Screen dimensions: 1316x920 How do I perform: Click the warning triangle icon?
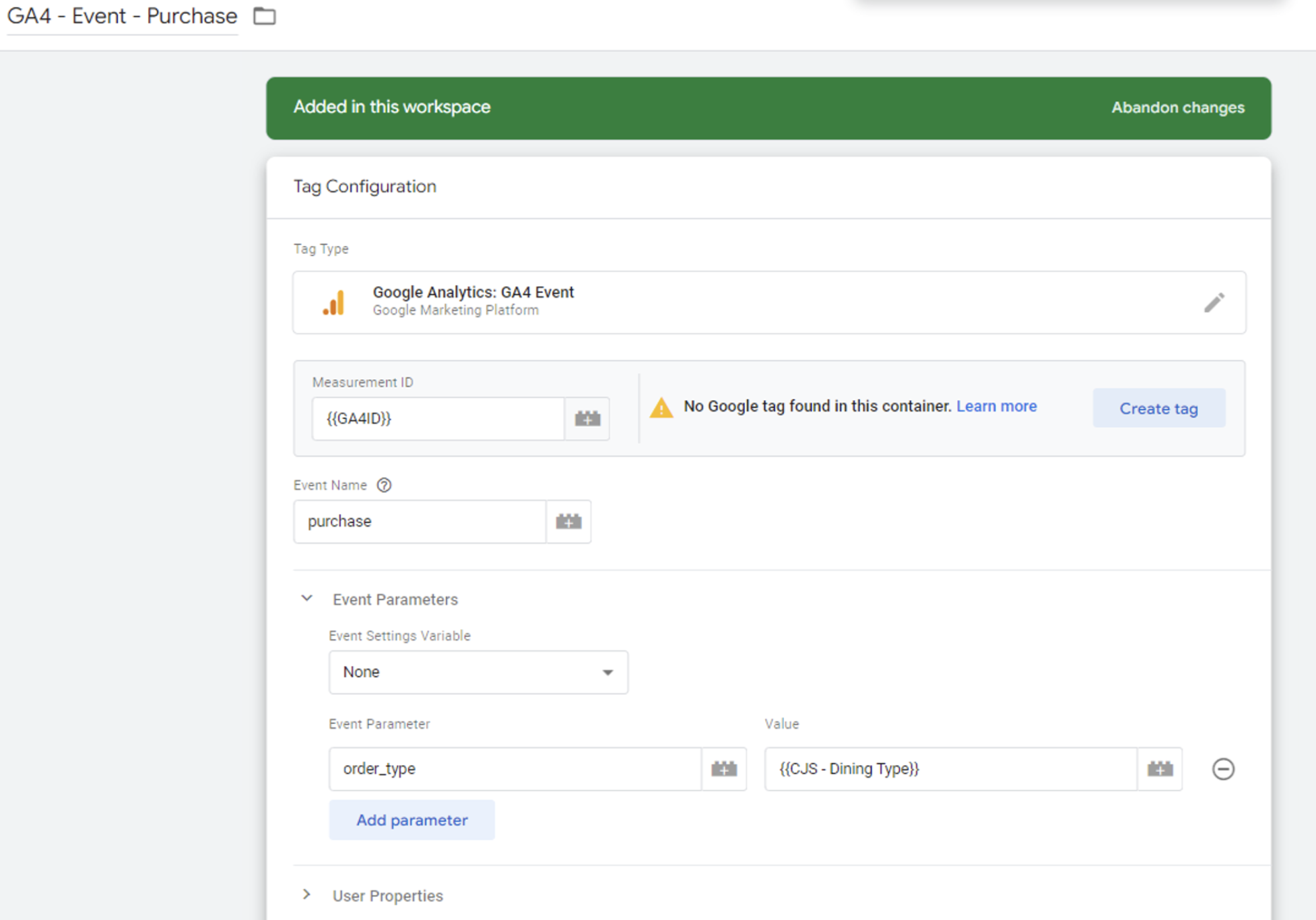tap(661, 407)
